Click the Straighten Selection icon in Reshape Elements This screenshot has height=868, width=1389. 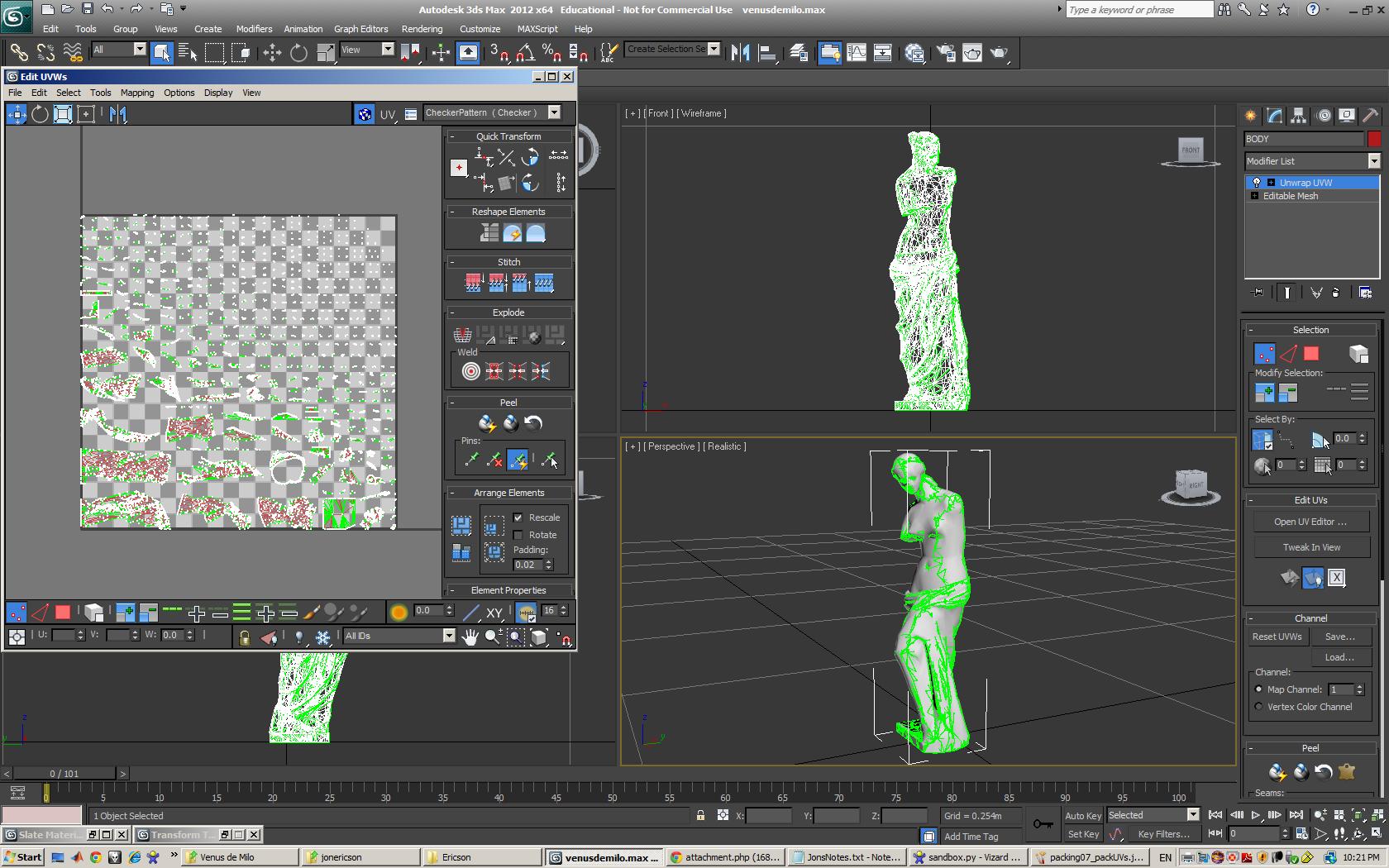coord(489,234)
